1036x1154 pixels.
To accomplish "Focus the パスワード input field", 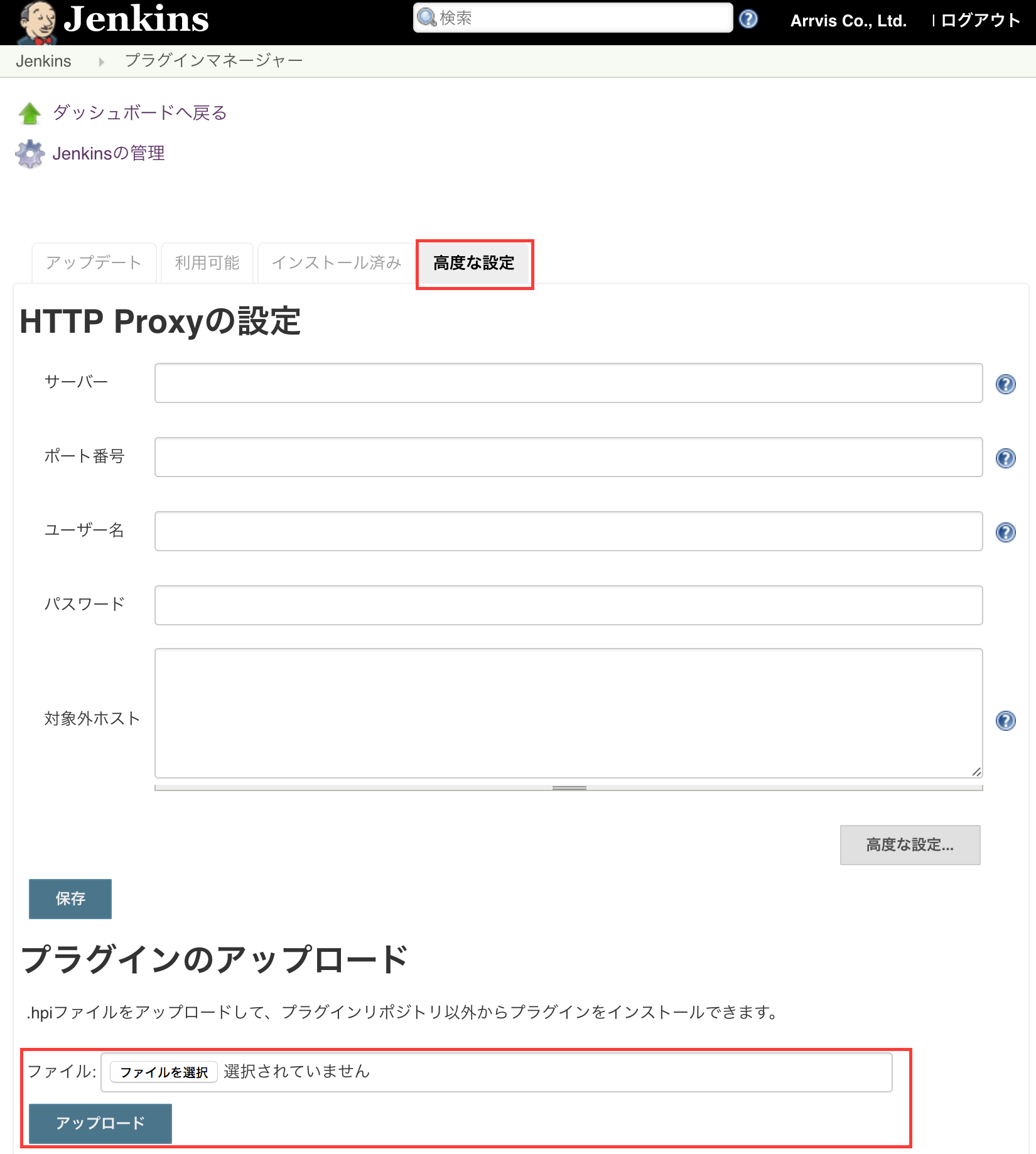I will point(568,605).
